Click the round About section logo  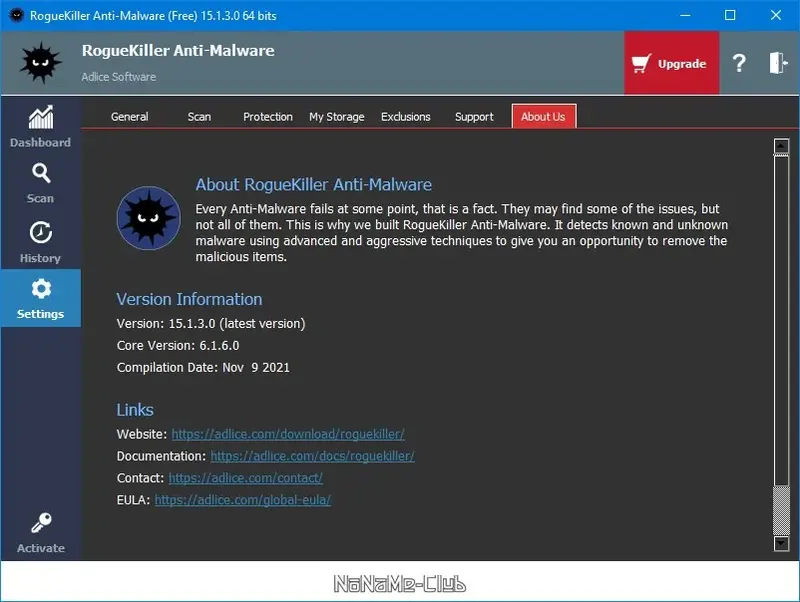coord(148,218)
